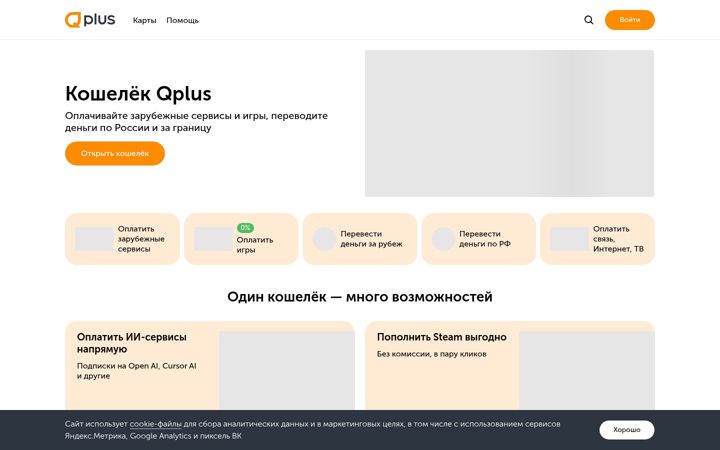This screenshot has width=720, height=450.
Task: Open the Оплатить зарубежные сервисы card
Action: pos(122,239)
